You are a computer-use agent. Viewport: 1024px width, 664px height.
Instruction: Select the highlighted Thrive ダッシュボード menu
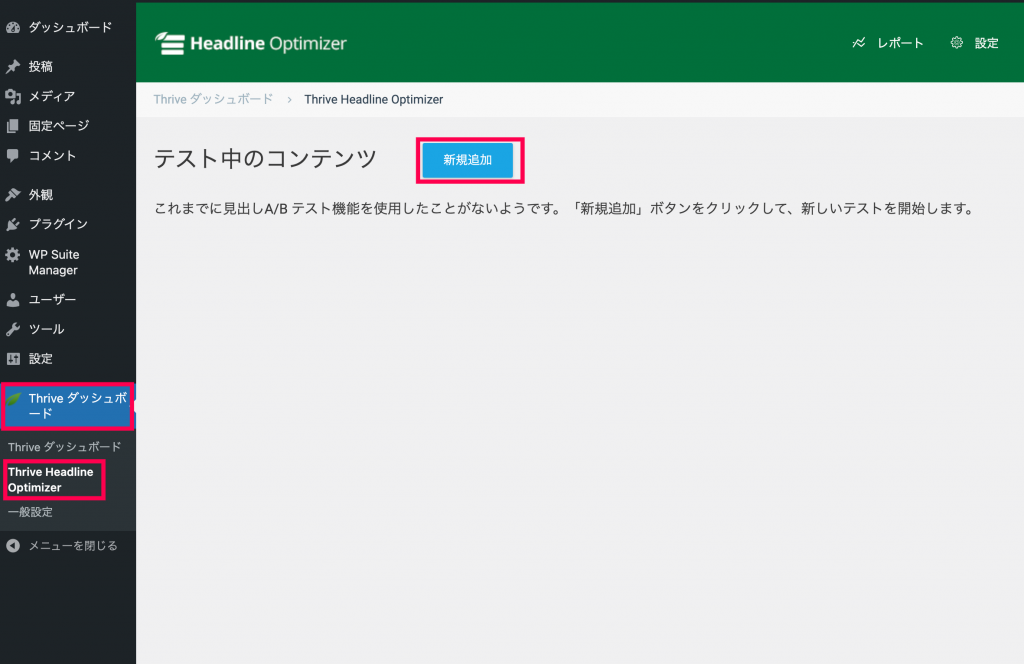[68, 406]
